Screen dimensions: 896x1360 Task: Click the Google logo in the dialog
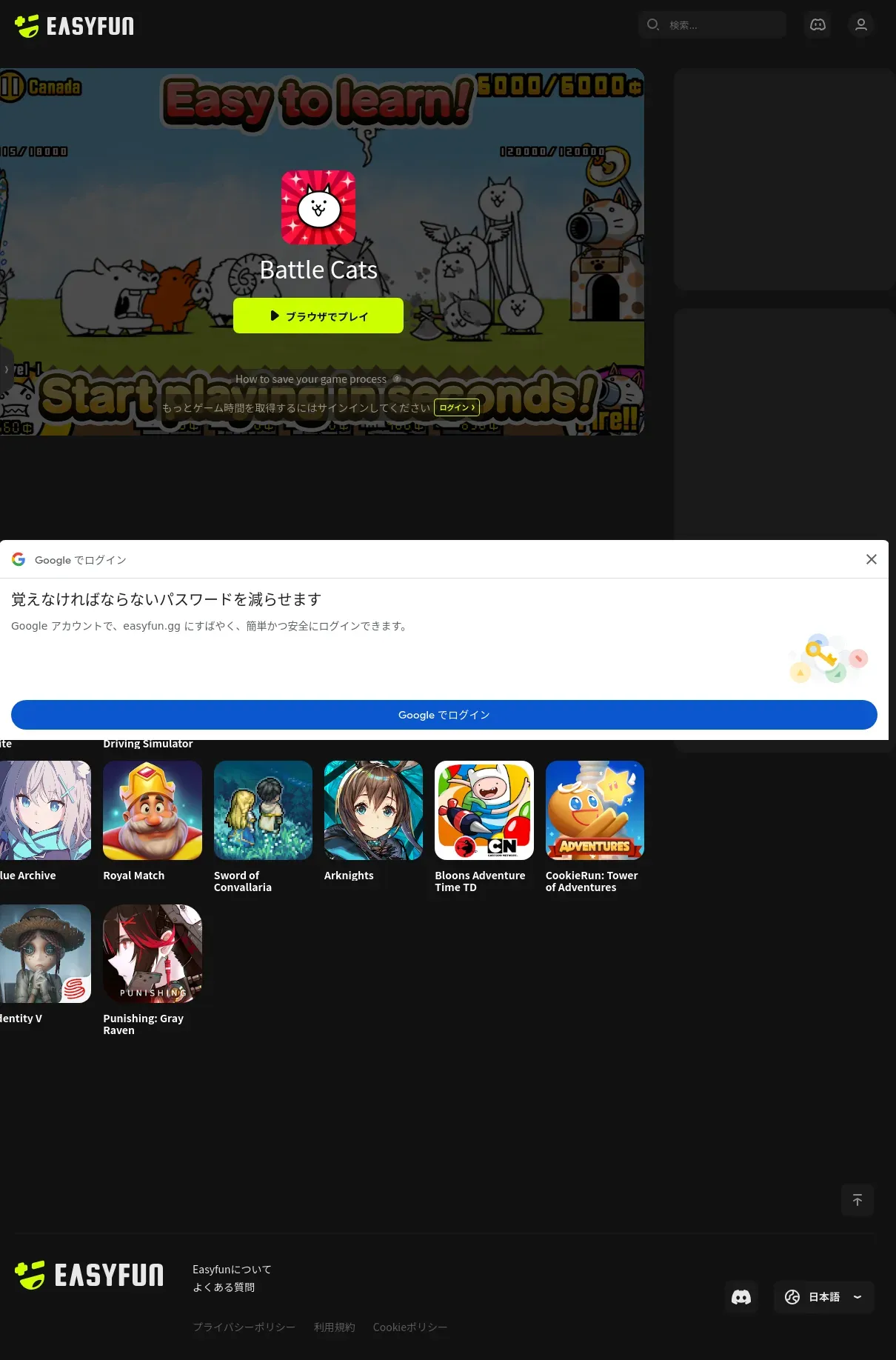coord(19,559)
